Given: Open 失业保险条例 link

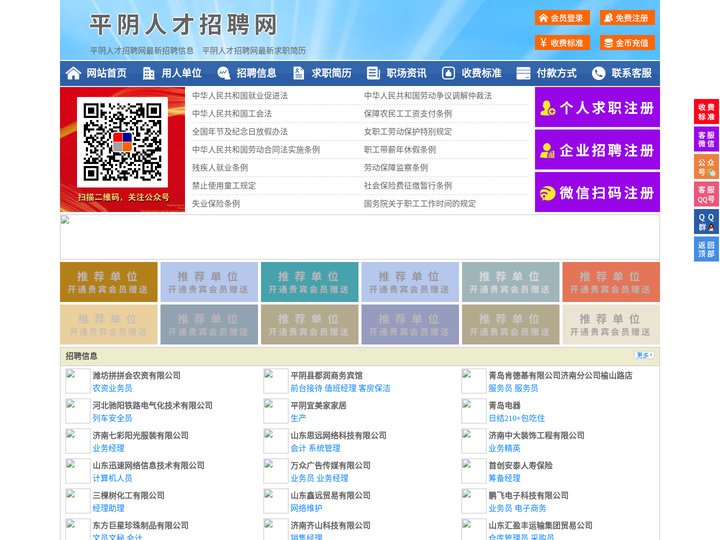Looking at the screenshot, I should (216, 203).
